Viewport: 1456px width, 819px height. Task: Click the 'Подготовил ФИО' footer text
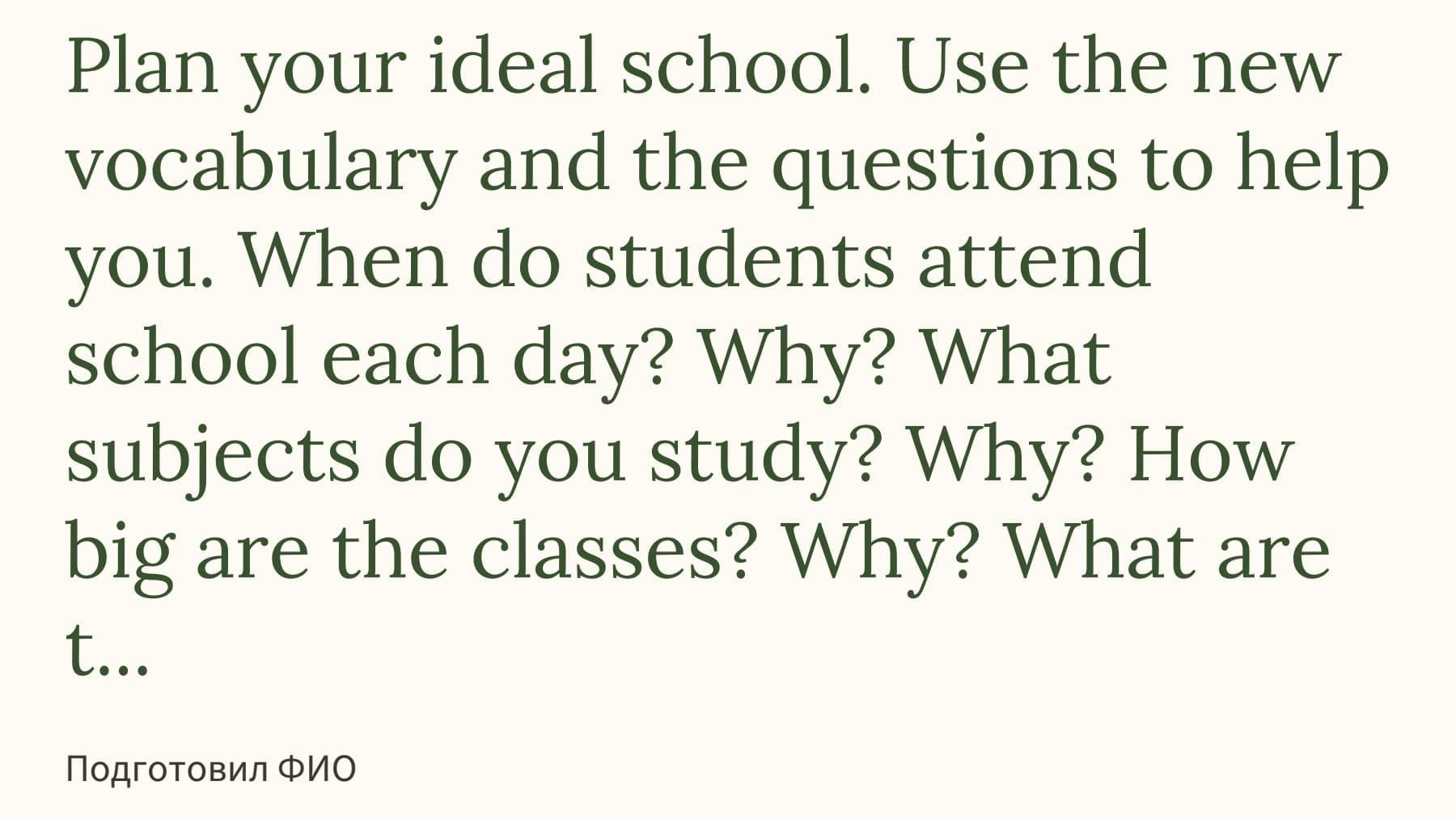(x=210, y=769)
